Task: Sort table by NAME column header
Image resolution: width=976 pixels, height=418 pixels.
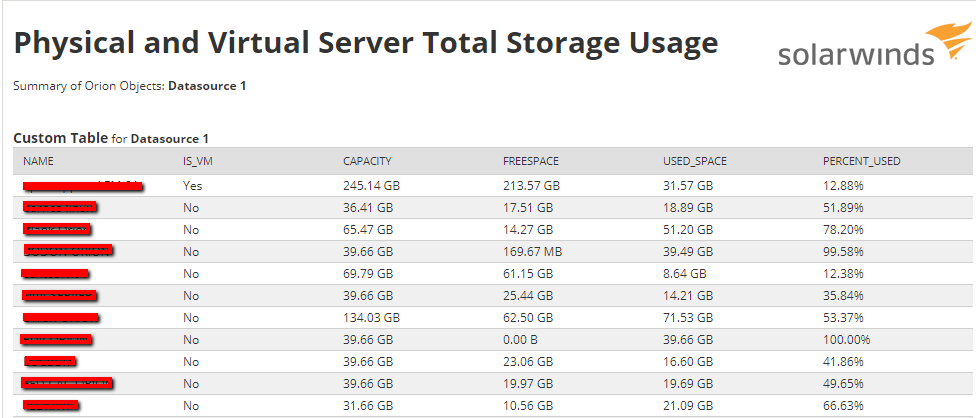Action: [x=38, y=161]
